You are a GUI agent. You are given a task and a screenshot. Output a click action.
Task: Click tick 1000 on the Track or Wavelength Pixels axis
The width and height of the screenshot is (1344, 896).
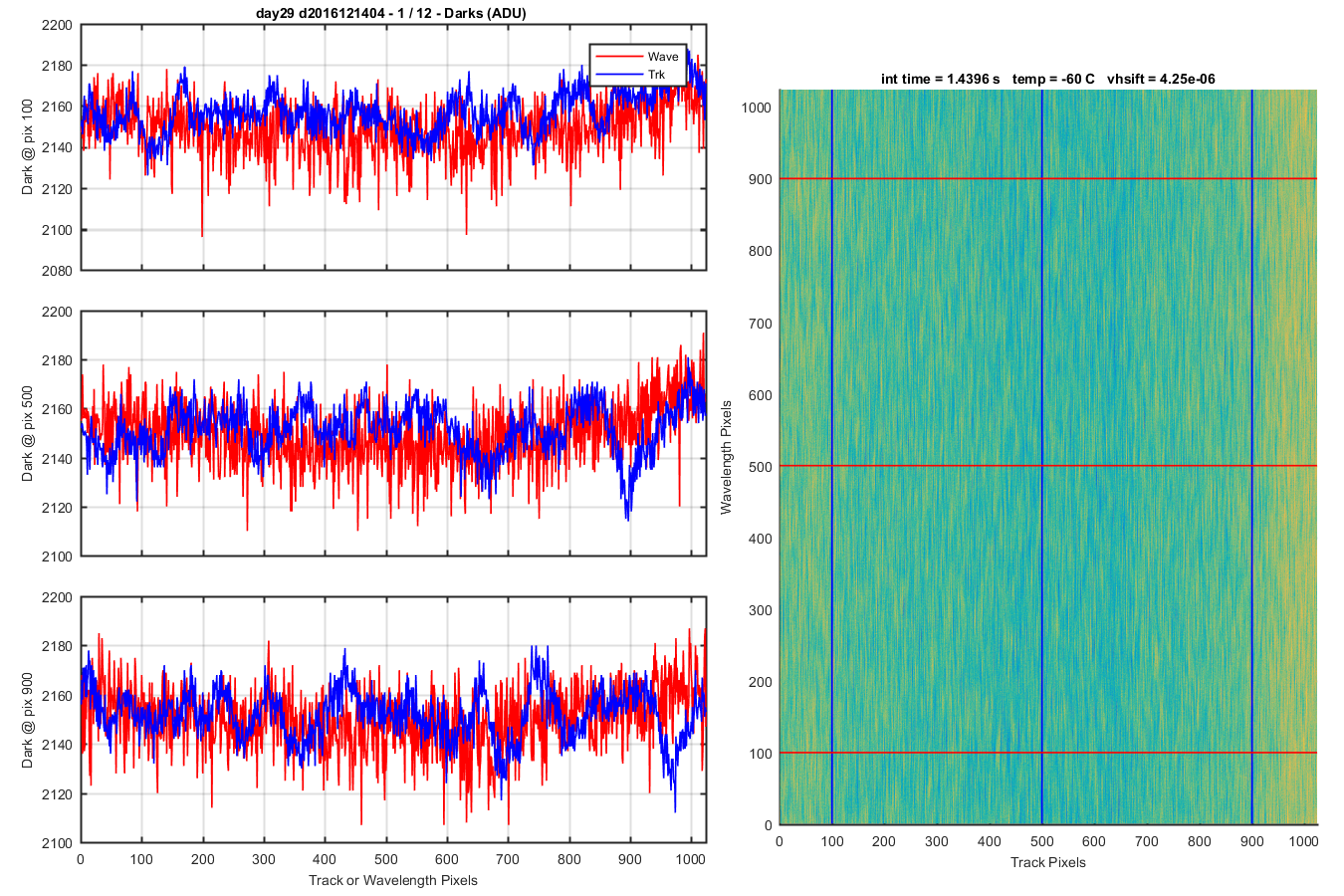click(x=691, y=859)
